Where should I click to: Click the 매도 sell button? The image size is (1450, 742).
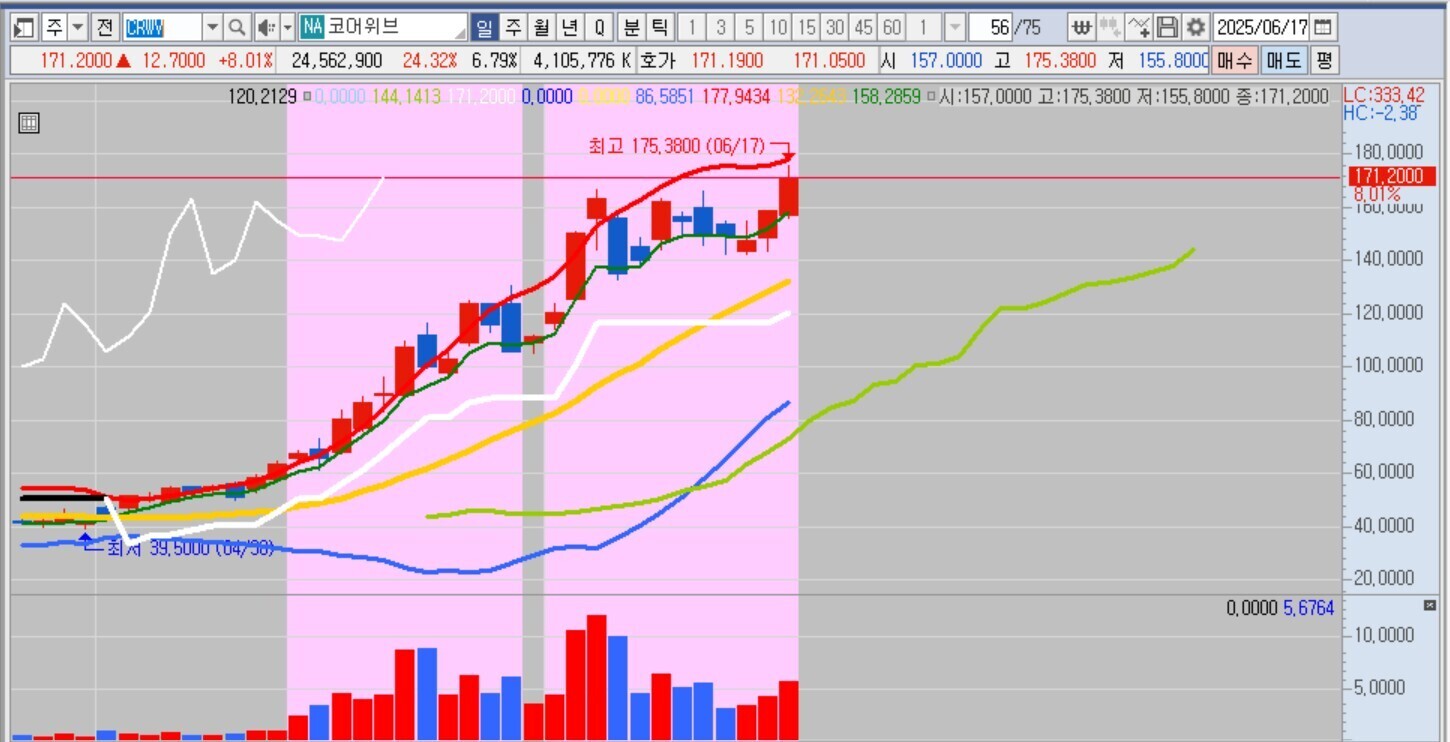[1283, 61]
